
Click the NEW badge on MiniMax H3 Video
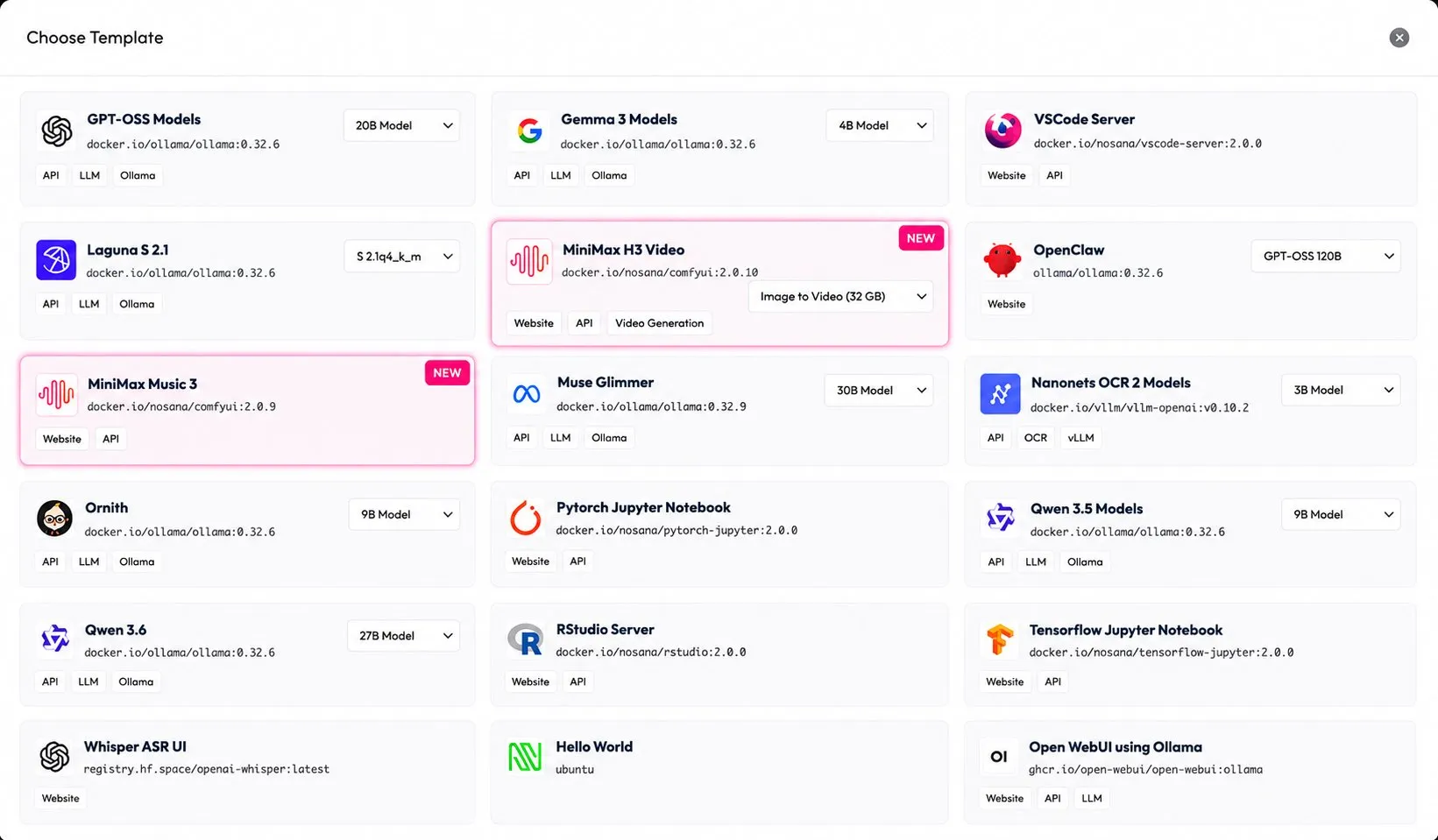(x=921, y=238)
